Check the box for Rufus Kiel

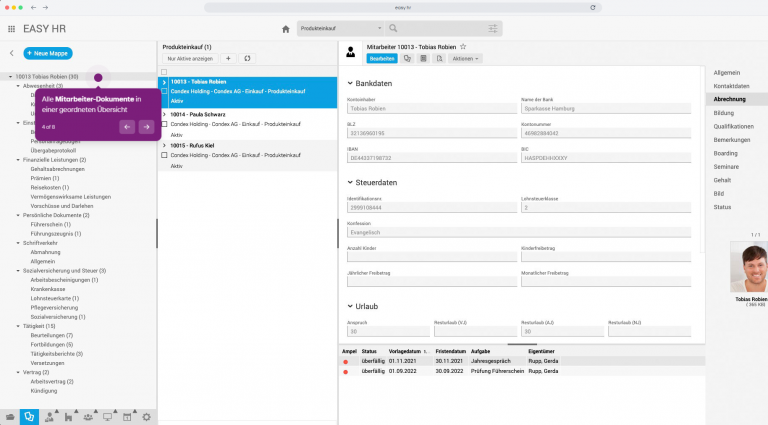coord(164,155)
